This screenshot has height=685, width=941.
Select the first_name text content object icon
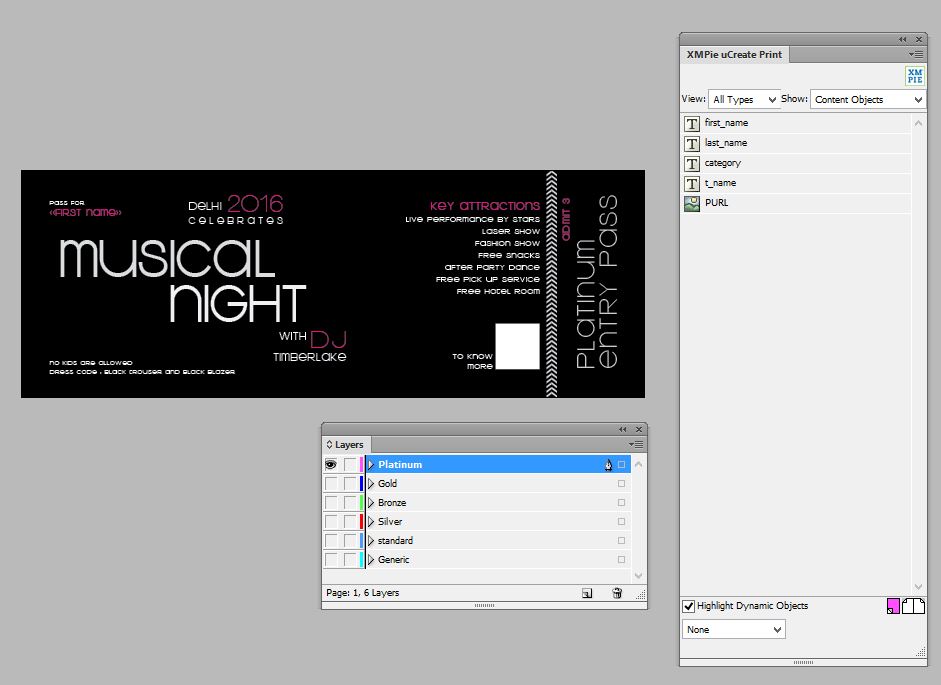pos(691,123)
